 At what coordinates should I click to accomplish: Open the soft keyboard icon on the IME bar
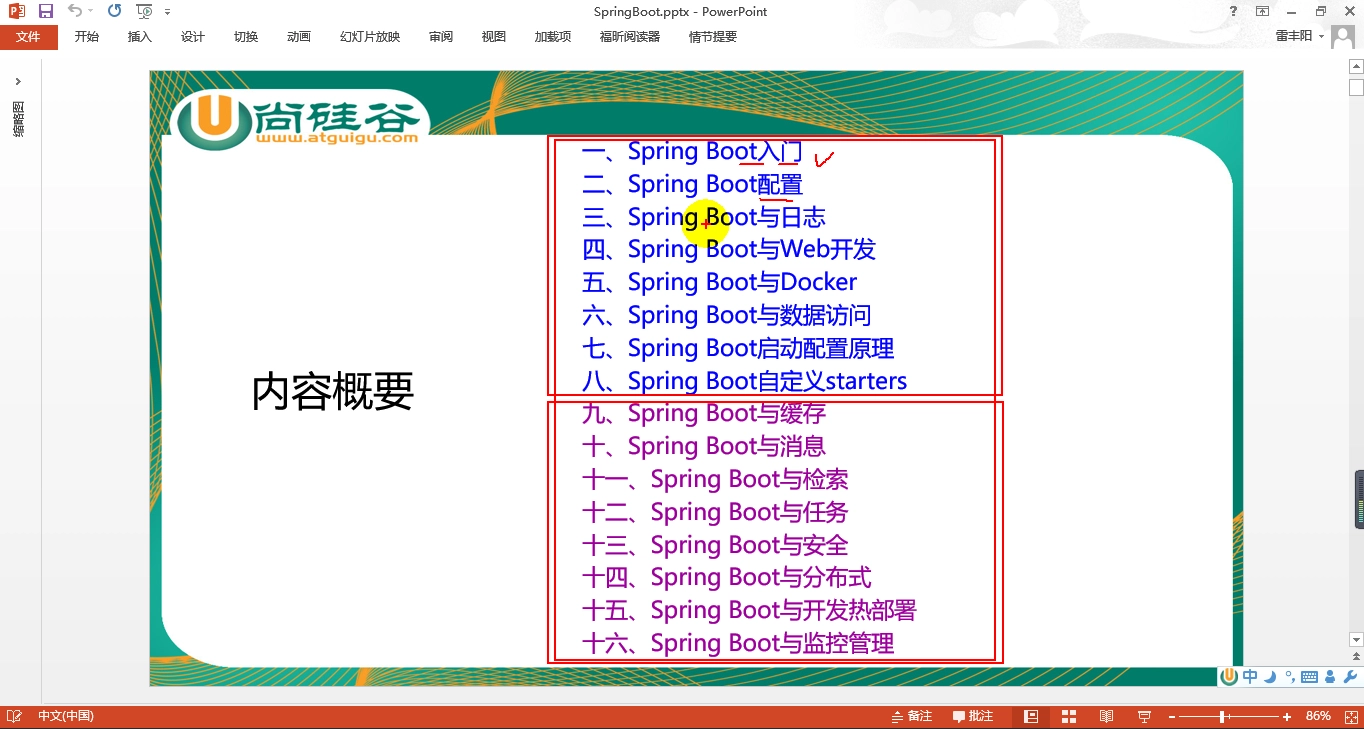click(x=1310, y=676)
